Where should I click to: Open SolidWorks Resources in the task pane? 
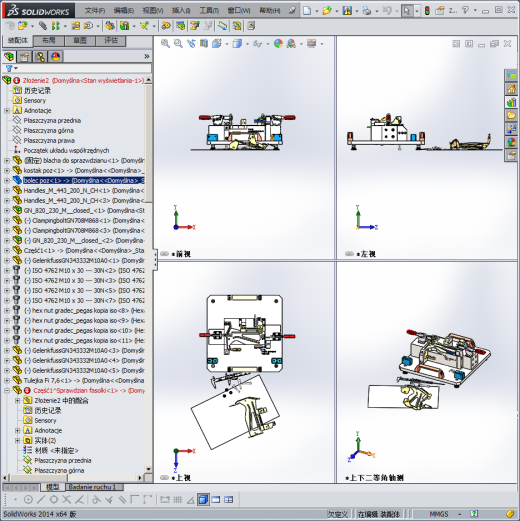[511, 89]
